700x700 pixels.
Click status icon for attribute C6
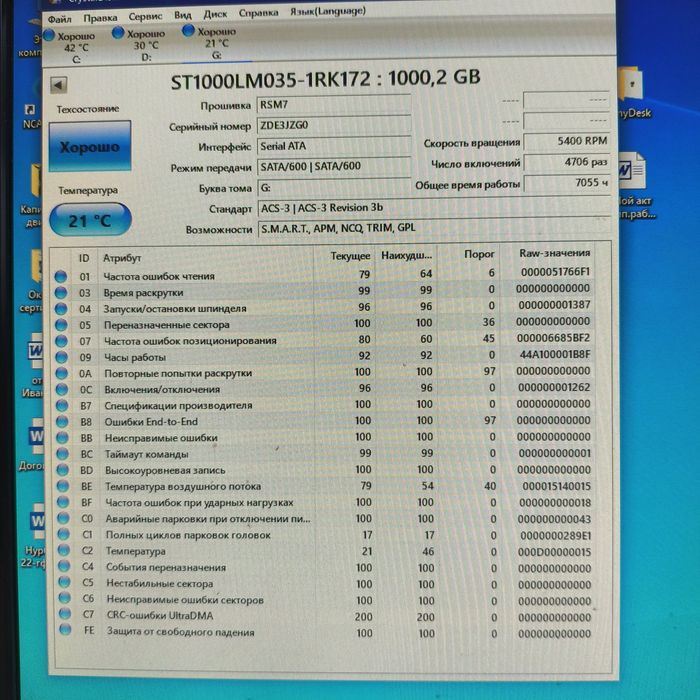(65, 598)
